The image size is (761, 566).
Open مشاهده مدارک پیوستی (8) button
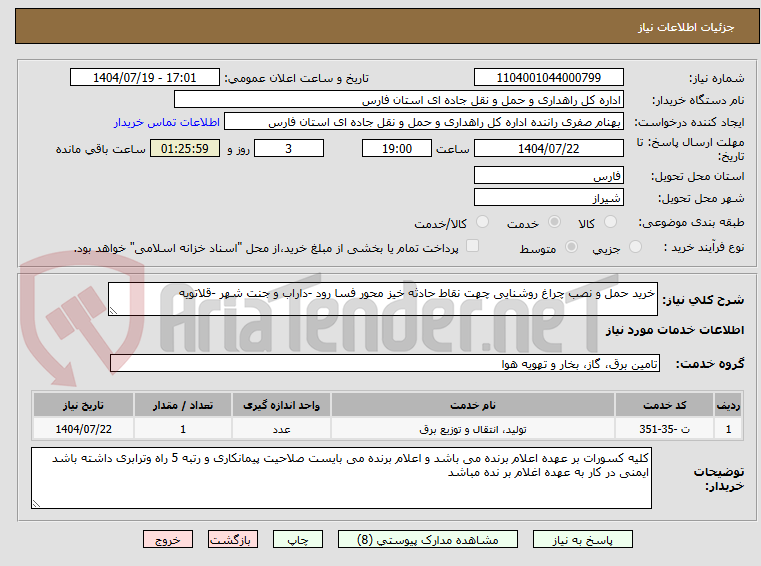(428, 539)
